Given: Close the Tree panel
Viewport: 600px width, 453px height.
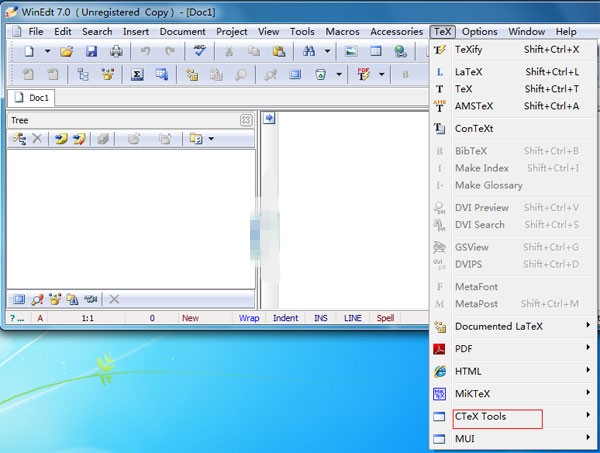Looking at the screenshot, I should [246, 120].
